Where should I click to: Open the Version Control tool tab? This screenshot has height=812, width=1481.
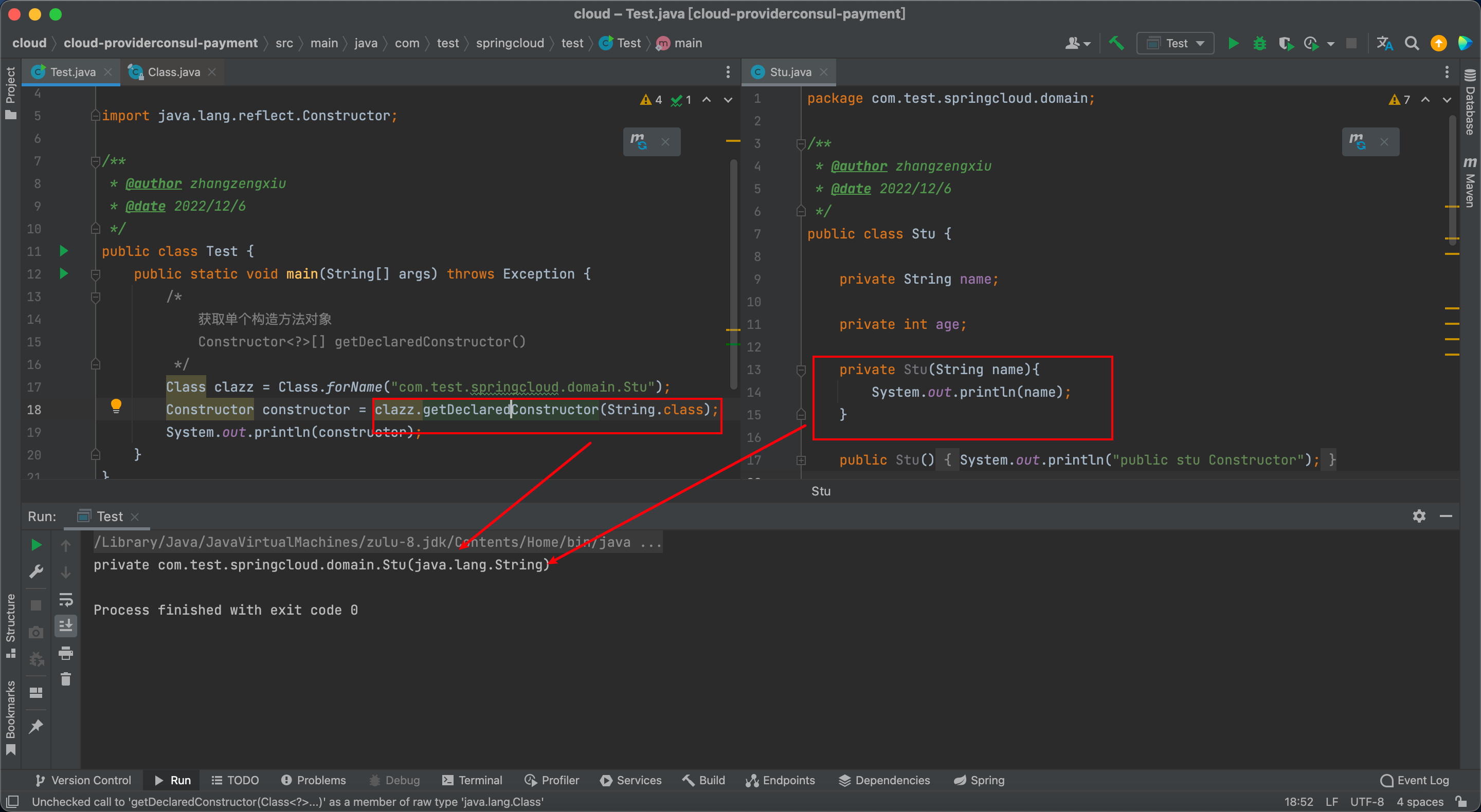pyautogui.click(x=83, y=780)
